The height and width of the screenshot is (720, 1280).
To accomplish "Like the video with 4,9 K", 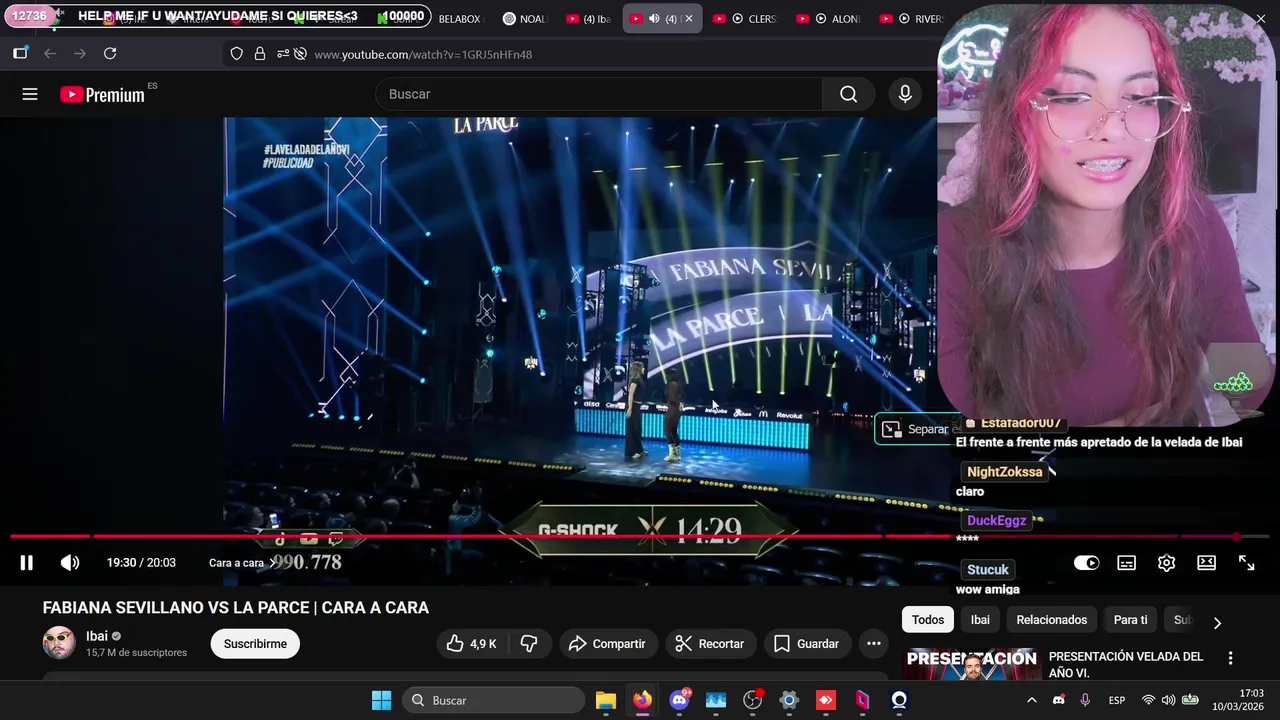I will [x=471, y=644].
